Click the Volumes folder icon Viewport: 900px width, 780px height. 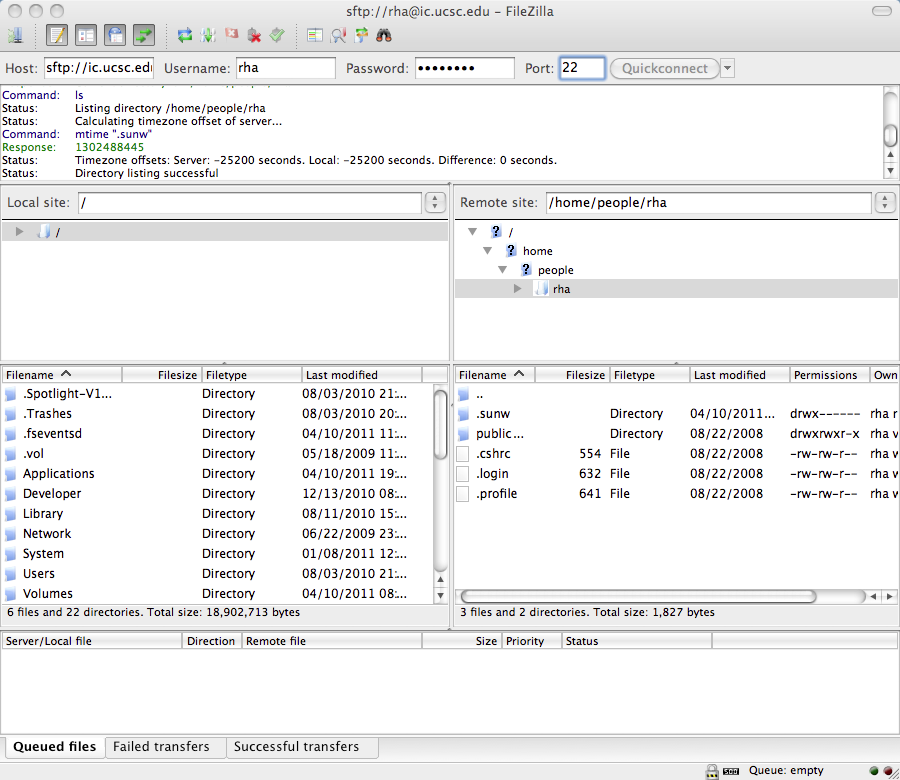pyautogui.click(x=11, y=594)
